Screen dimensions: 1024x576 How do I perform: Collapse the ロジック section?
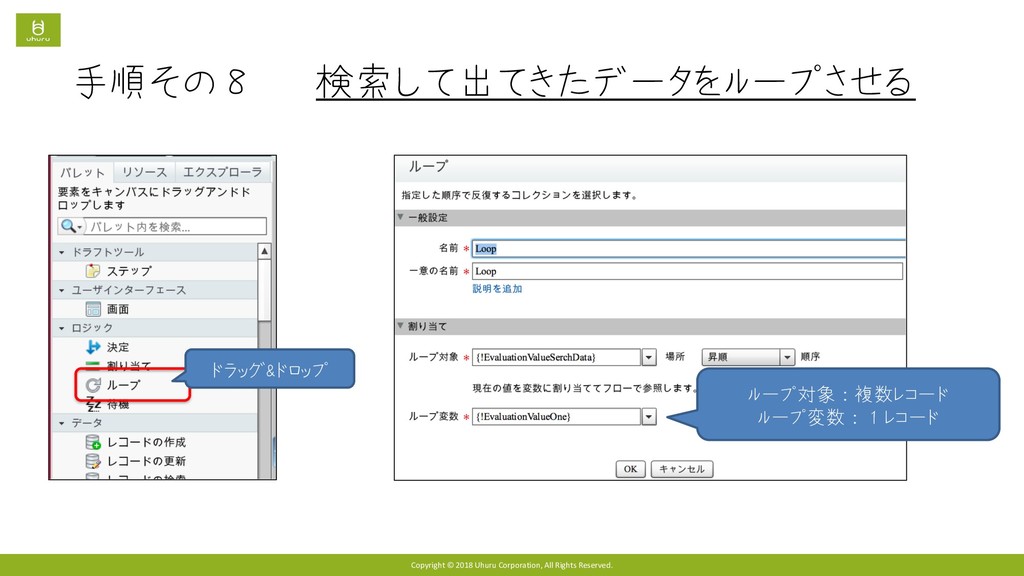pyautogui.click(x=62, y=328)
